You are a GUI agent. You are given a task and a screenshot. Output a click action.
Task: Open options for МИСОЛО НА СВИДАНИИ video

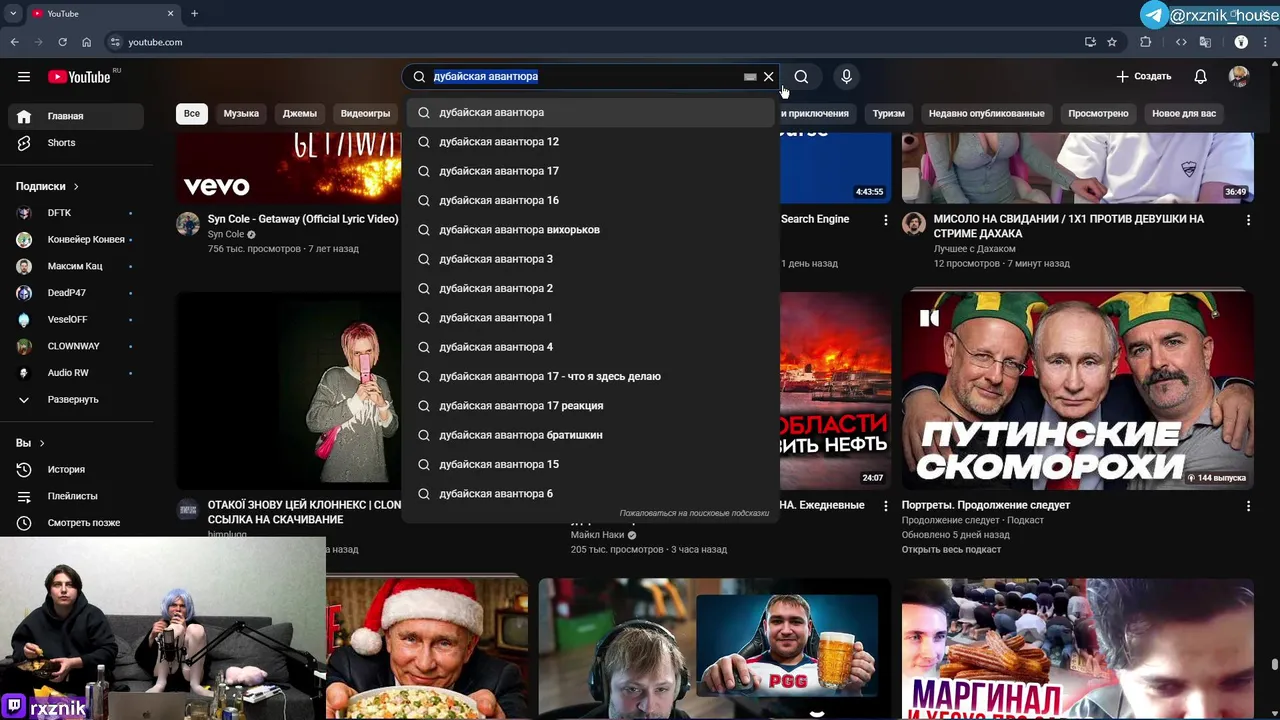coord(1248,220)
